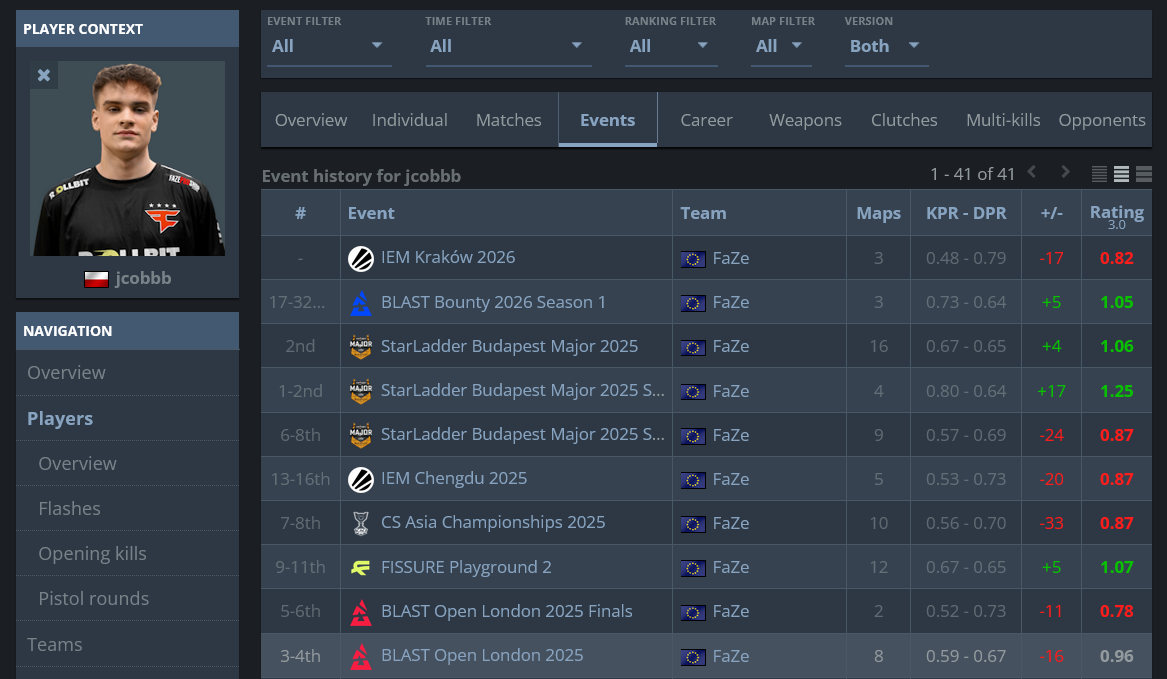
Task: Click Major logo in the 2nd place row
Action: click(x=361, y=346)
